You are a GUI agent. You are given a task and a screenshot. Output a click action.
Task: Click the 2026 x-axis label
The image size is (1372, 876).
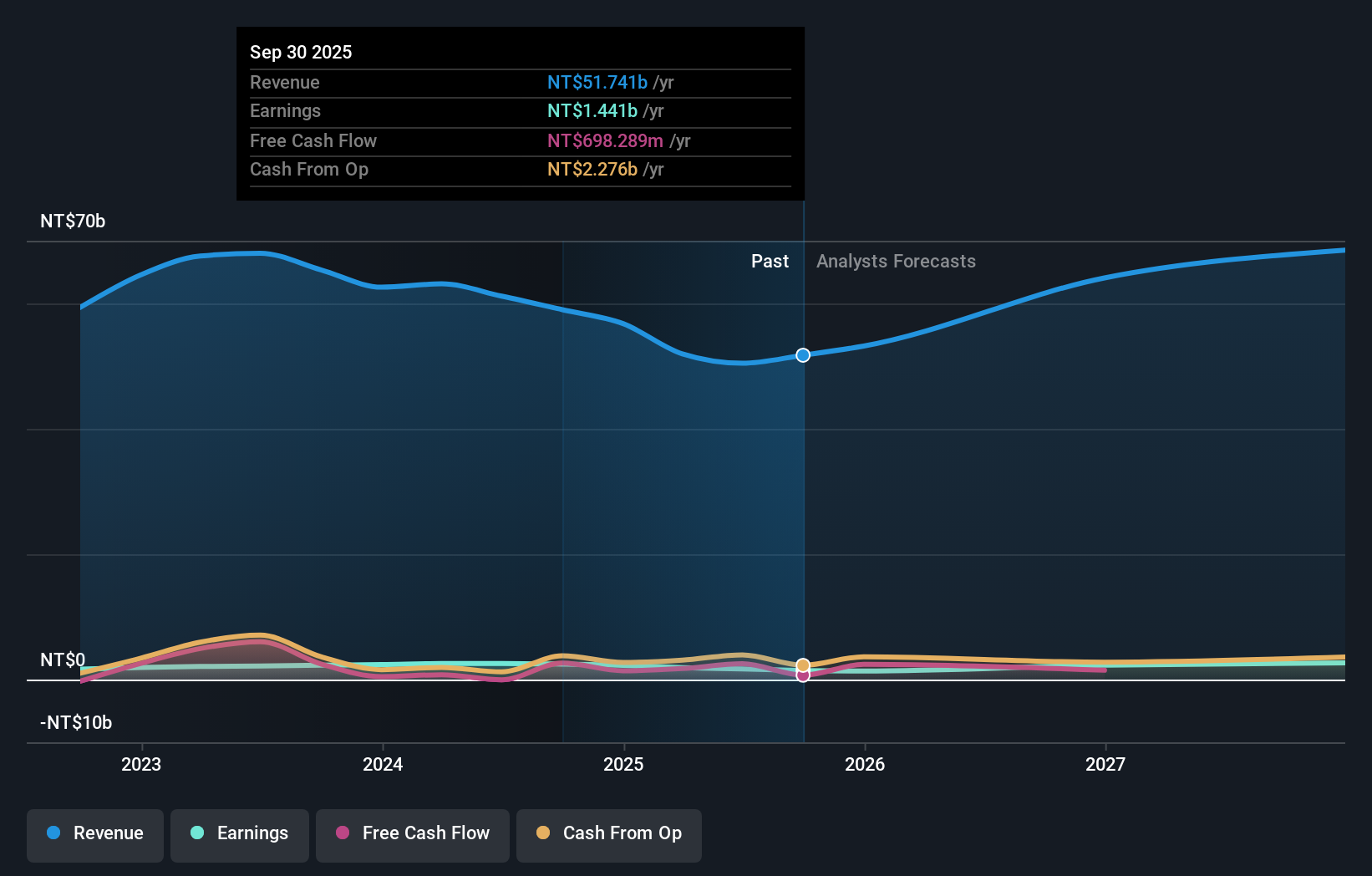865,764
